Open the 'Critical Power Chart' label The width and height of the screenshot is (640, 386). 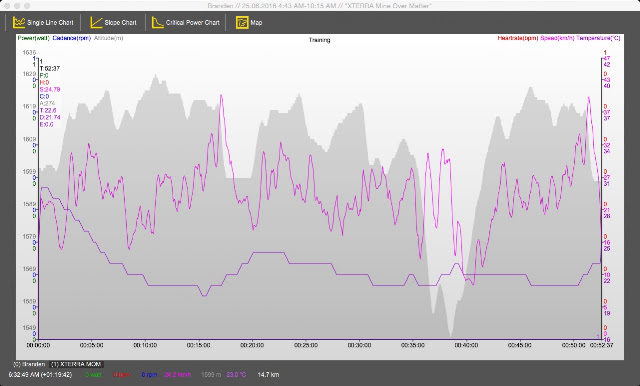193,23
